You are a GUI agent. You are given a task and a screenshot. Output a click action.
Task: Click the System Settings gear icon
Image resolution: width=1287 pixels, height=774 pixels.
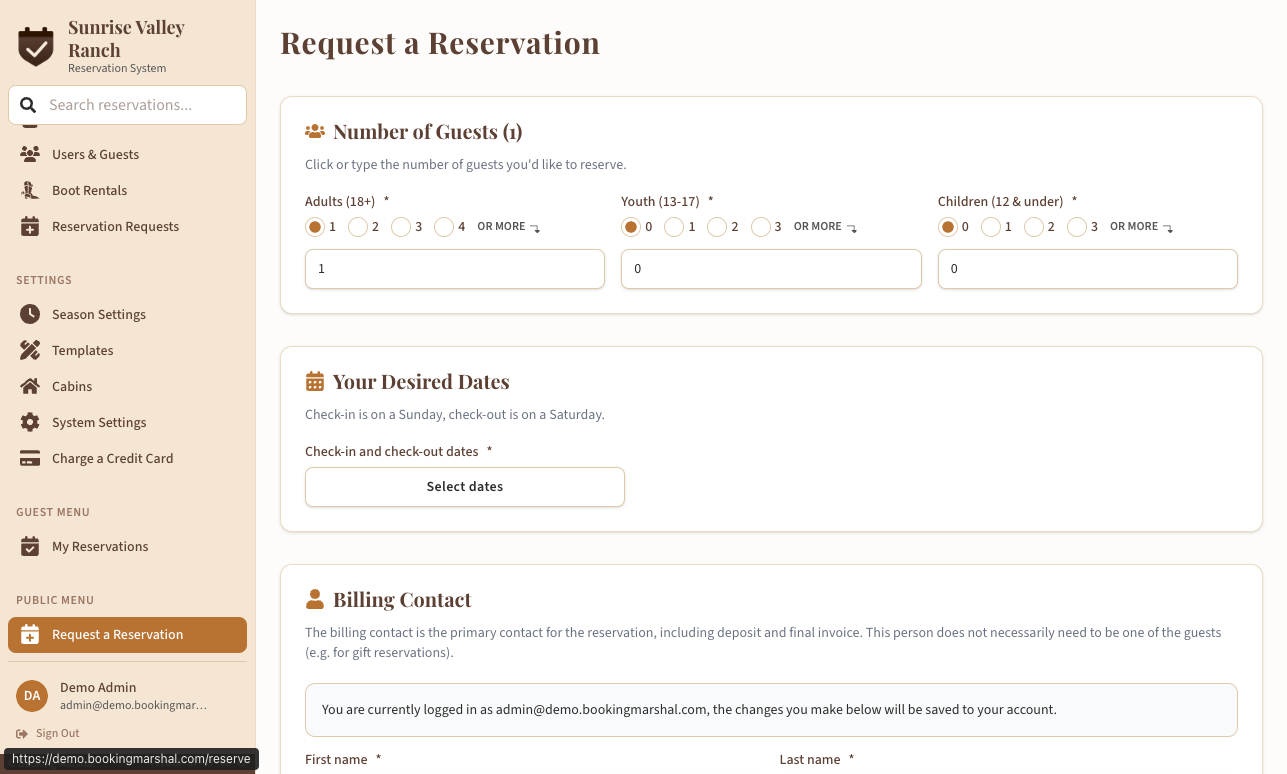(x=30, y=422)
